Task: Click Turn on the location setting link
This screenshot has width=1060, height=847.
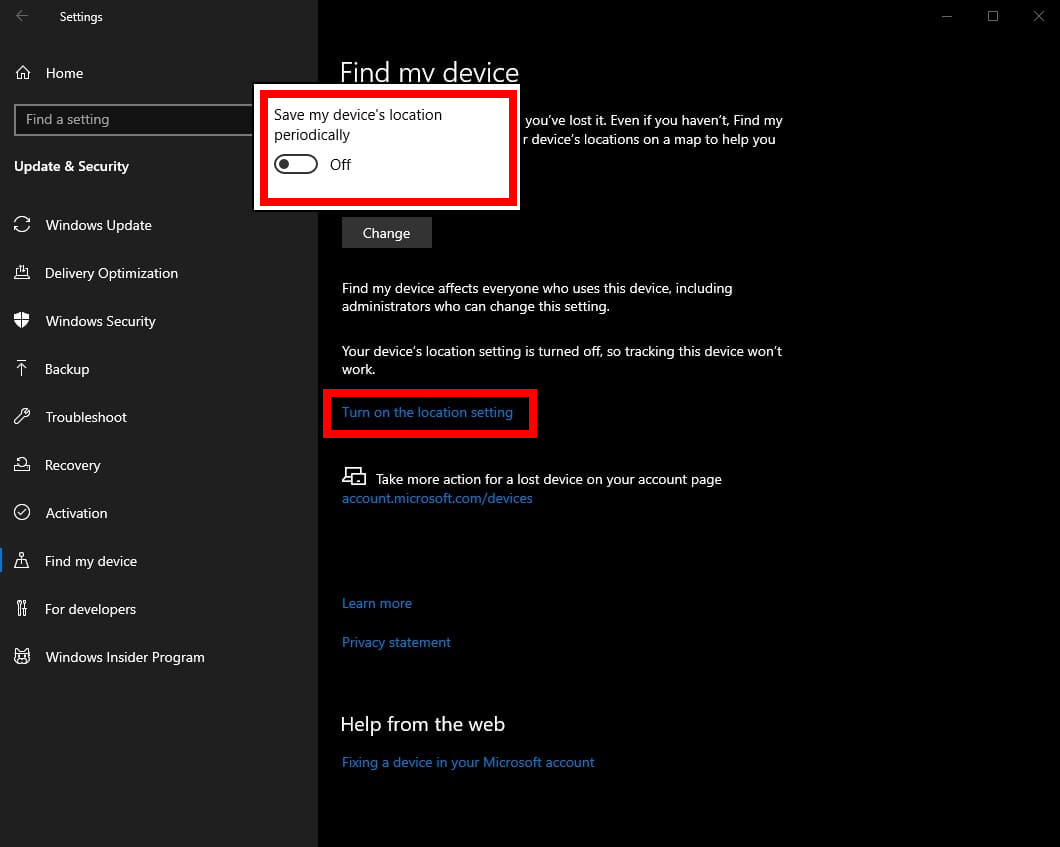Action: (x=427, y=412)
